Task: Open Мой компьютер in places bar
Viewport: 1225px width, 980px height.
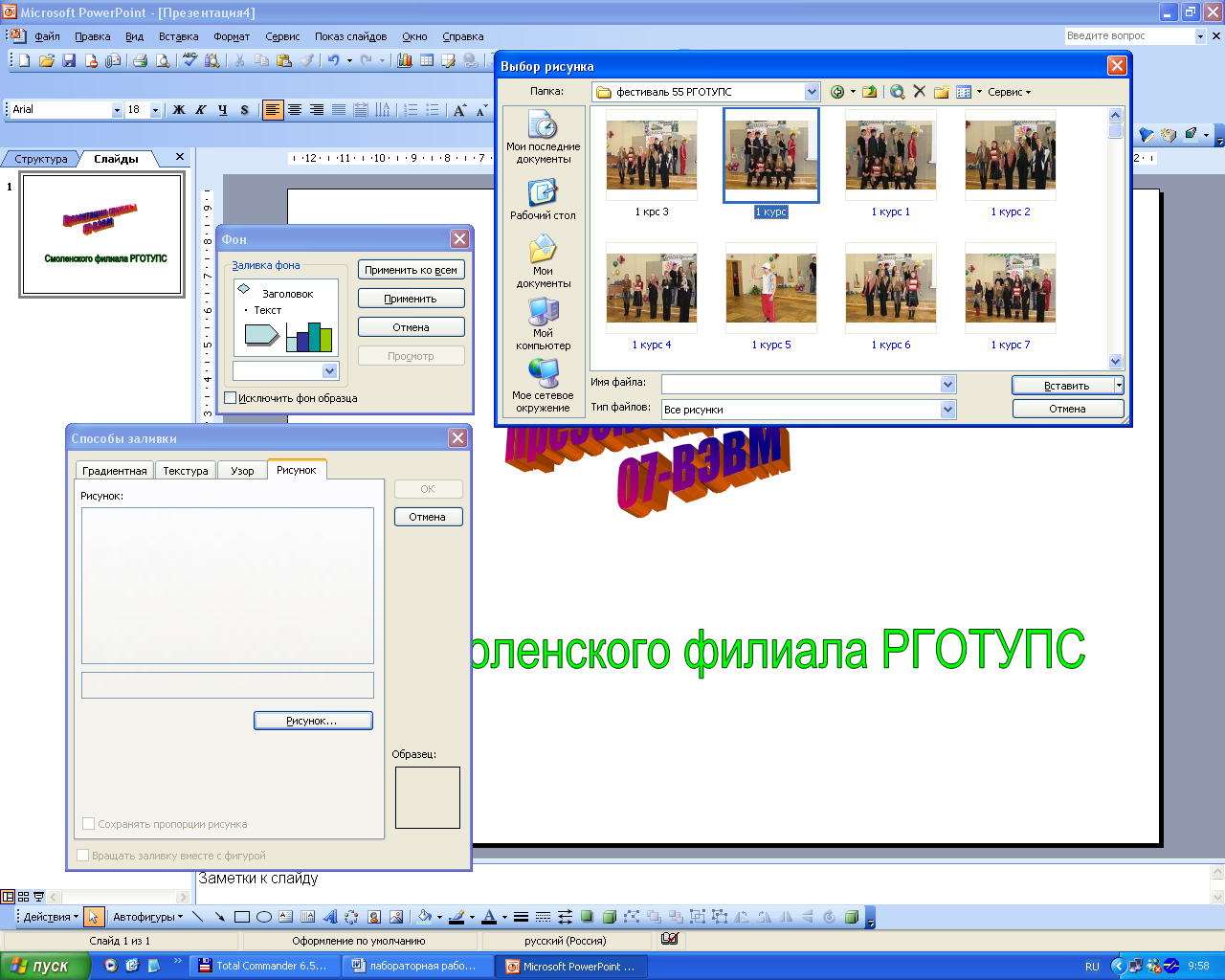Action: pyautogui.click(x=543, y=323)
